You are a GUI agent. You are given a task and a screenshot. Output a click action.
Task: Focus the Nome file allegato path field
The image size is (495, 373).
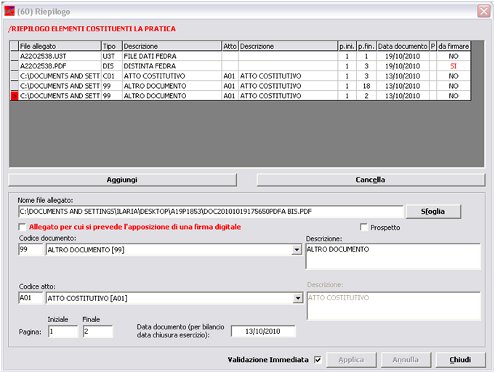(x=211, y=212)
